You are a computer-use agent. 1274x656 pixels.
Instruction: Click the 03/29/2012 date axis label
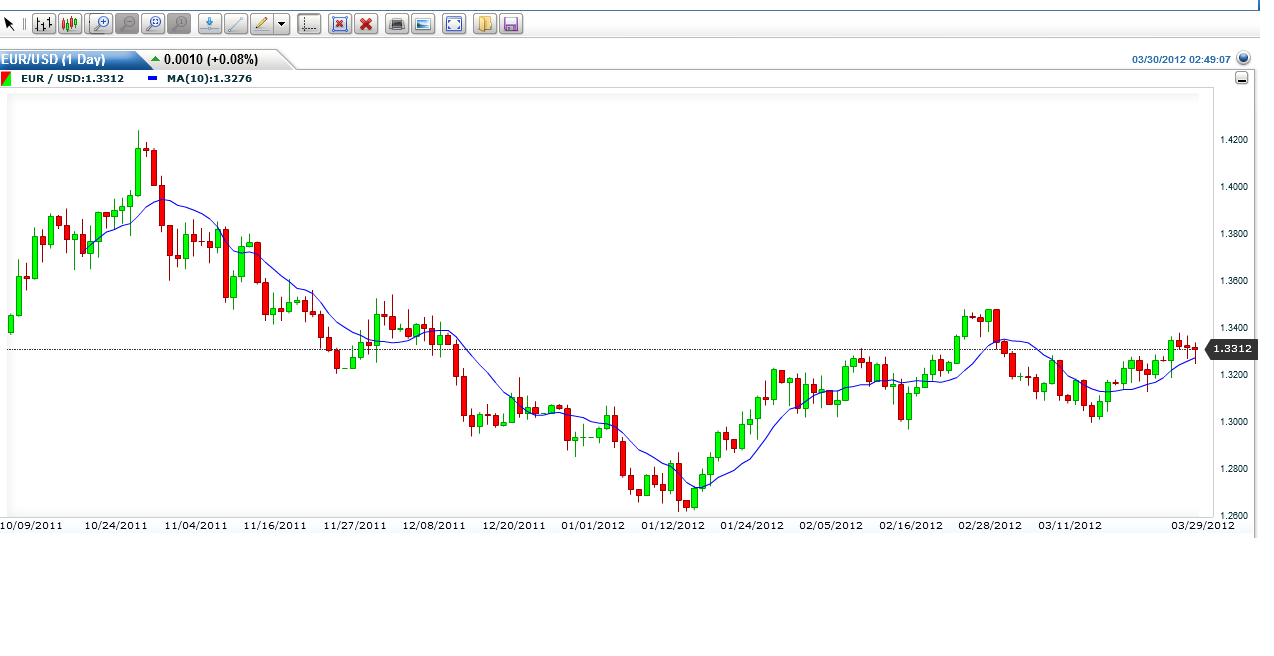tap(1204, 525)
